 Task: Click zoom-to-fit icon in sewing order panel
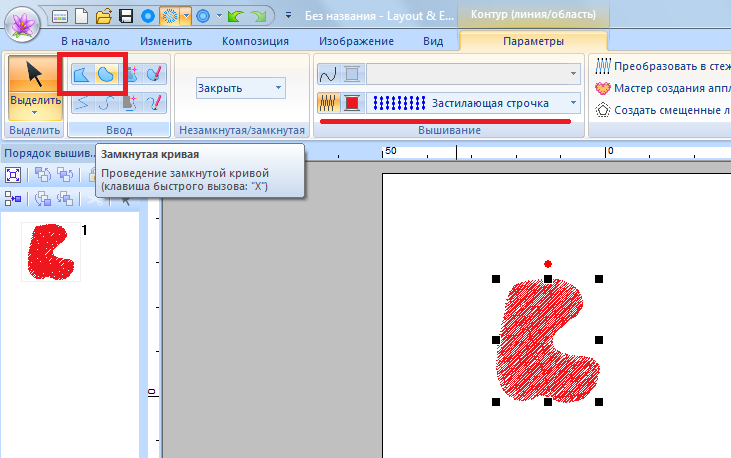14,174
